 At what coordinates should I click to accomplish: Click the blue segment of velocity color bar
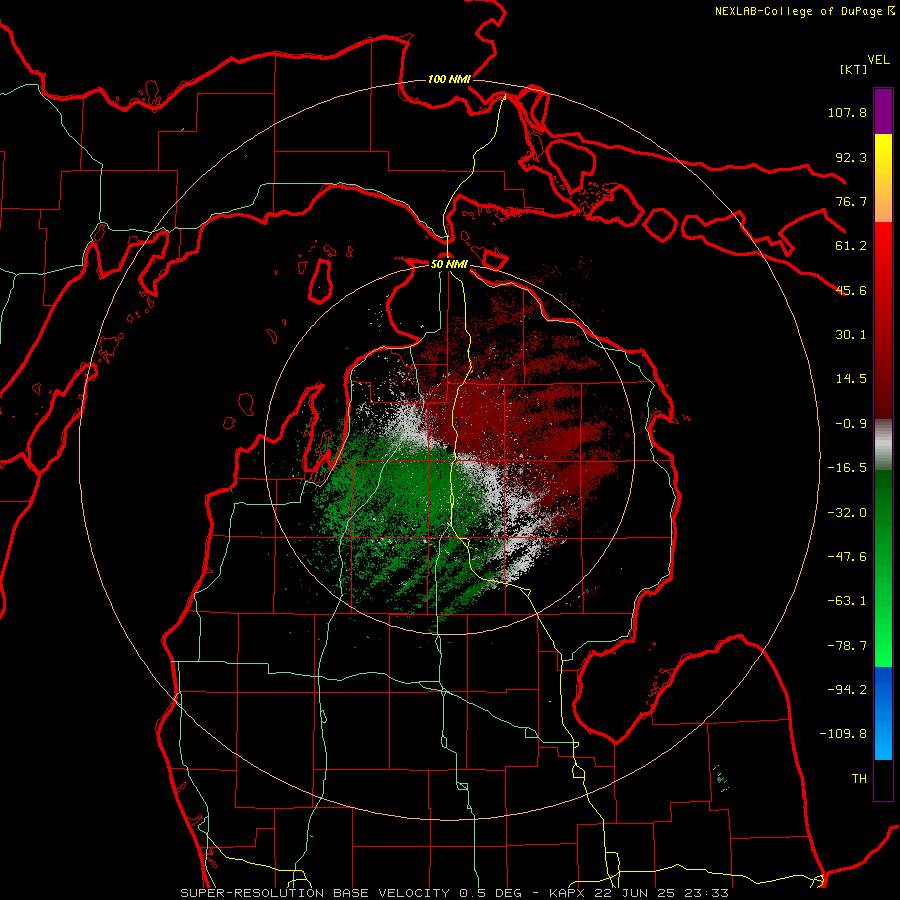(883, 713)
